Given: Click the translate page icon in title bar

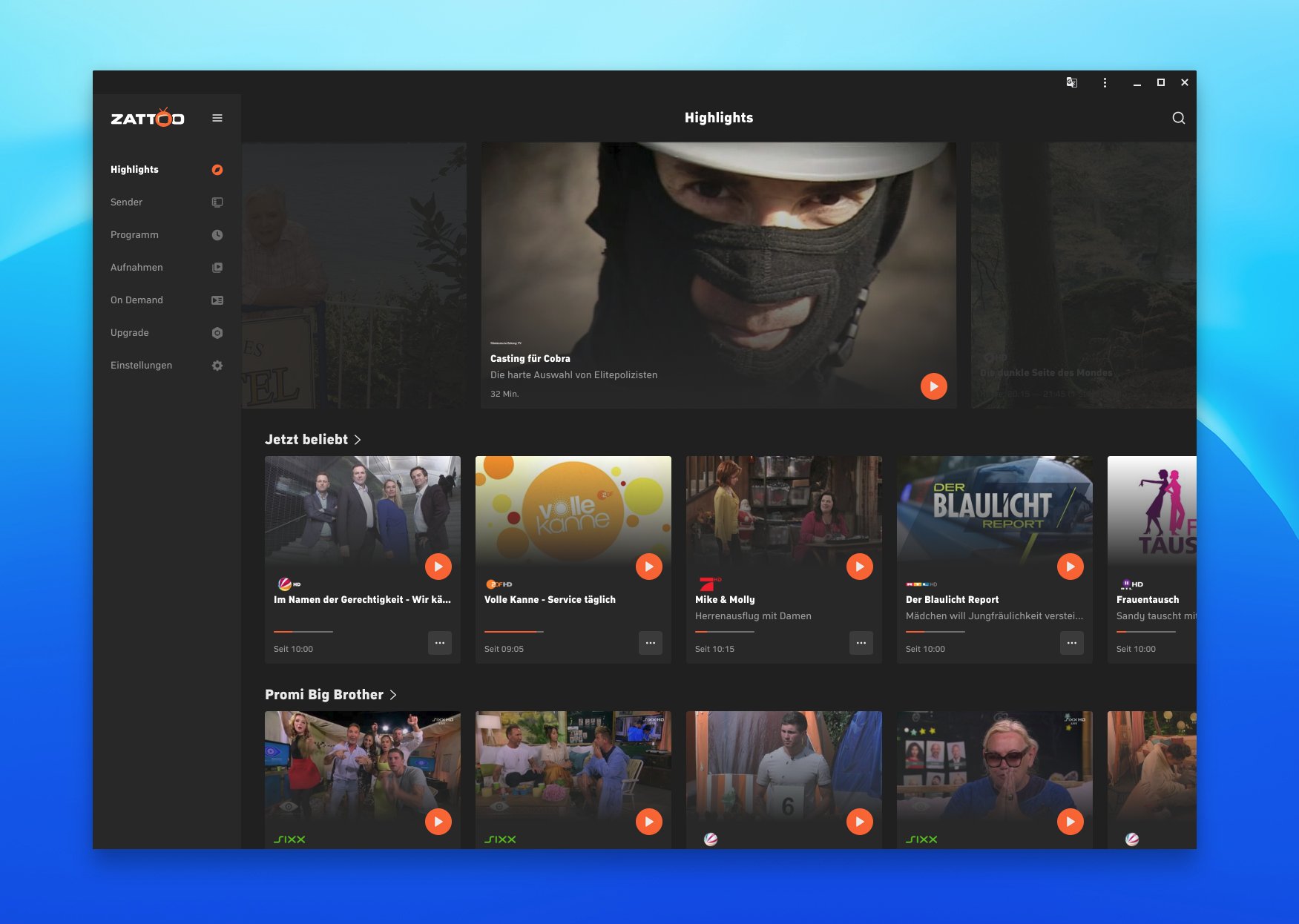Looking at the screenshot, I should 1072,82.
